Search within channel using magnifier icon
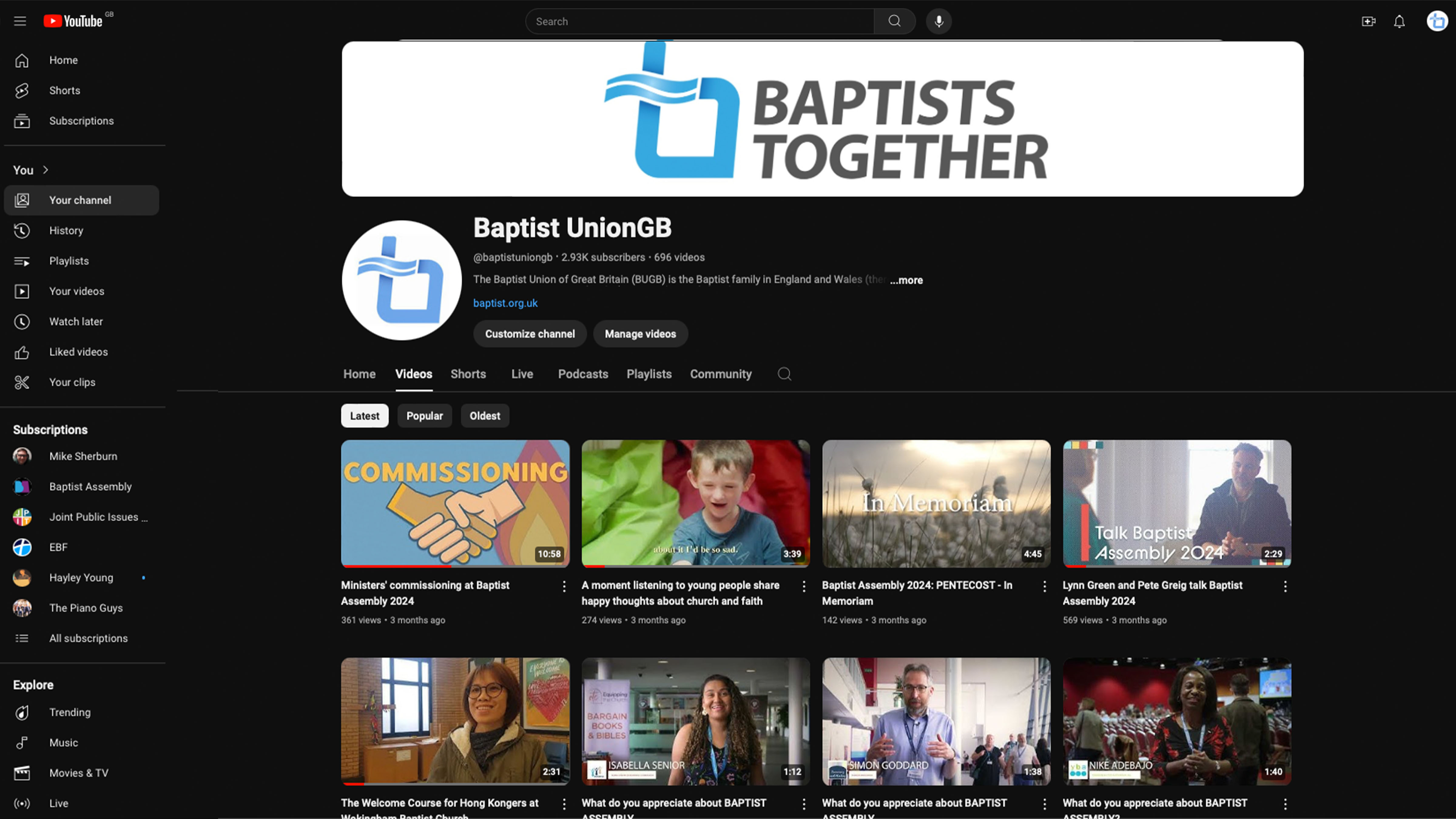This screenshot has width=1456, height=819. pyautogui.click(x=784, y=374)
